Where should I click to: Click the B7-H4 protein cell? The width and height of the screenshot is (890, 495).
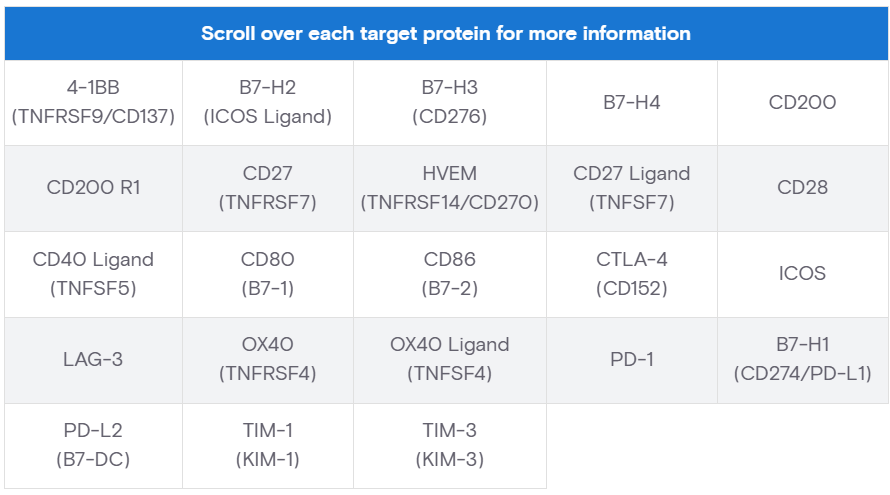tap(631, 103)
